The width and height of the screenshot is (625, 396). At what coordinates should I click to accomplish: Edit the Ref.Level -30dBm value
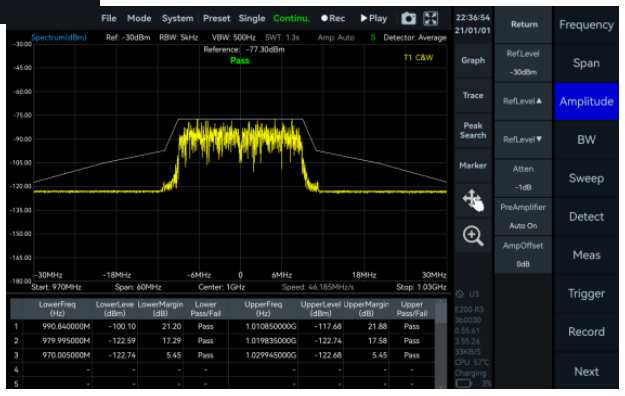523,63
